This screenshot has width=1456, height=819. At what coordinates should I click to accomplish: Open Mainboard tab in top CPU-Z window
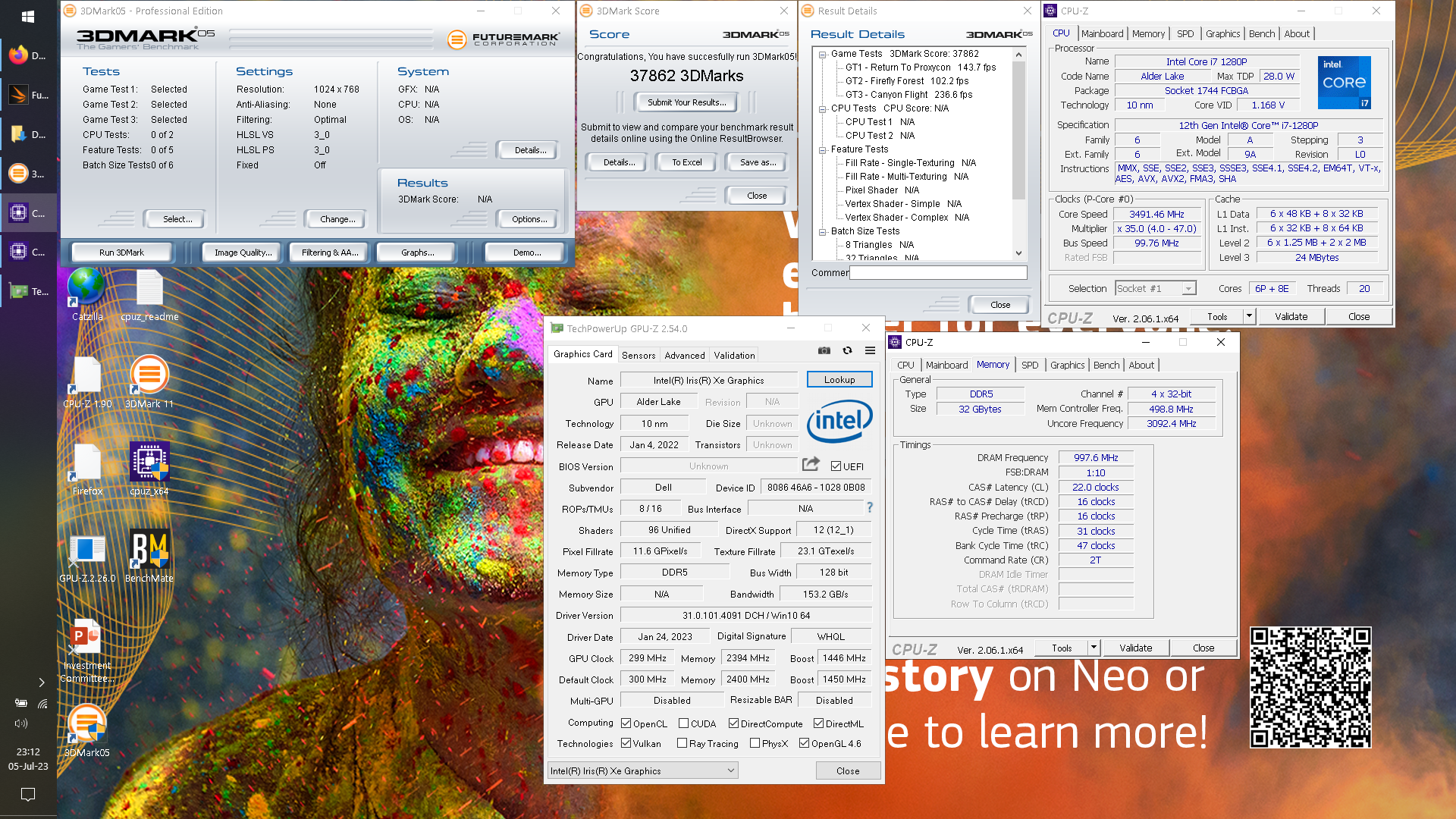click(x=1102, y=33)
